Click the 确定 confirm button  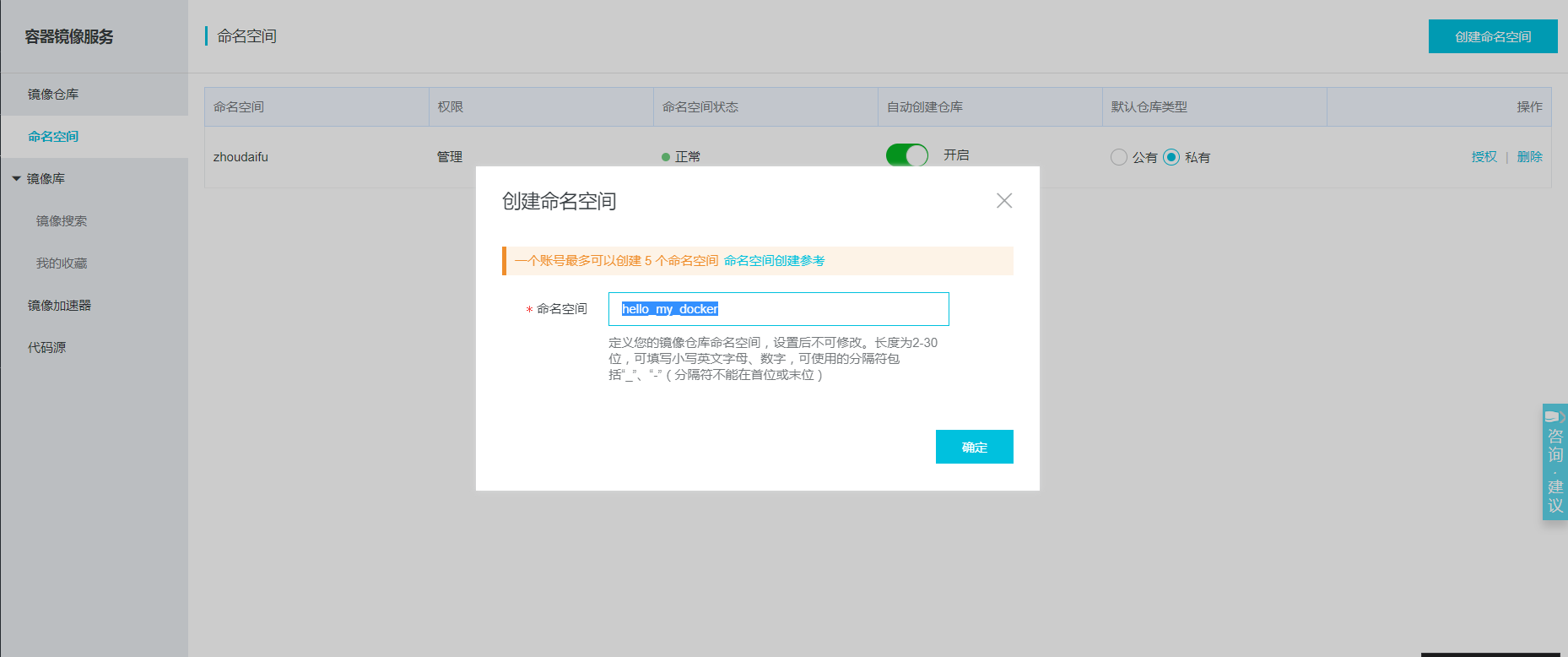coord(975,447)
